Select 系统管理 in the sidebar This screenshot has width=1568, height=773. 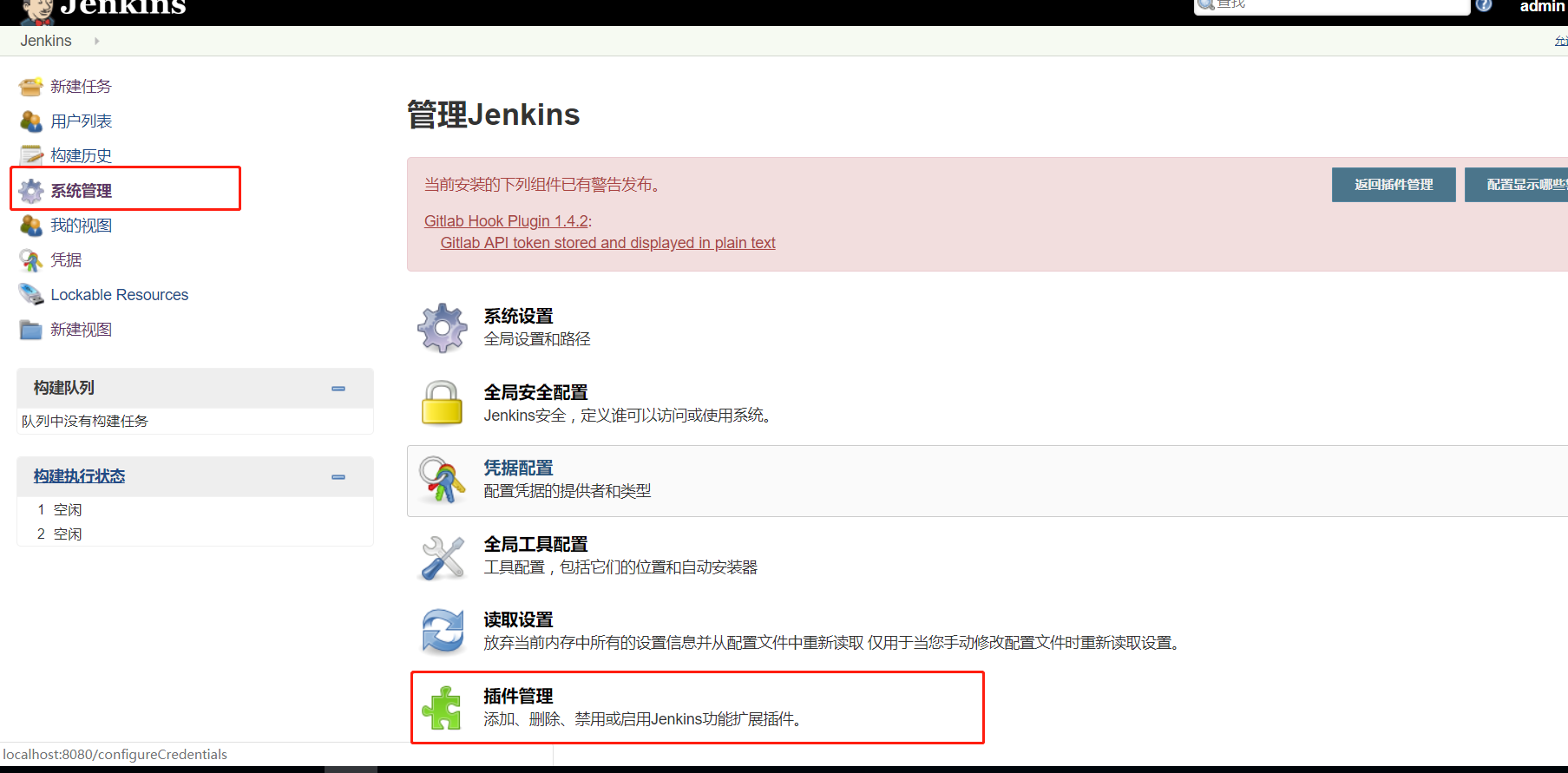click(x=81, y=190)
